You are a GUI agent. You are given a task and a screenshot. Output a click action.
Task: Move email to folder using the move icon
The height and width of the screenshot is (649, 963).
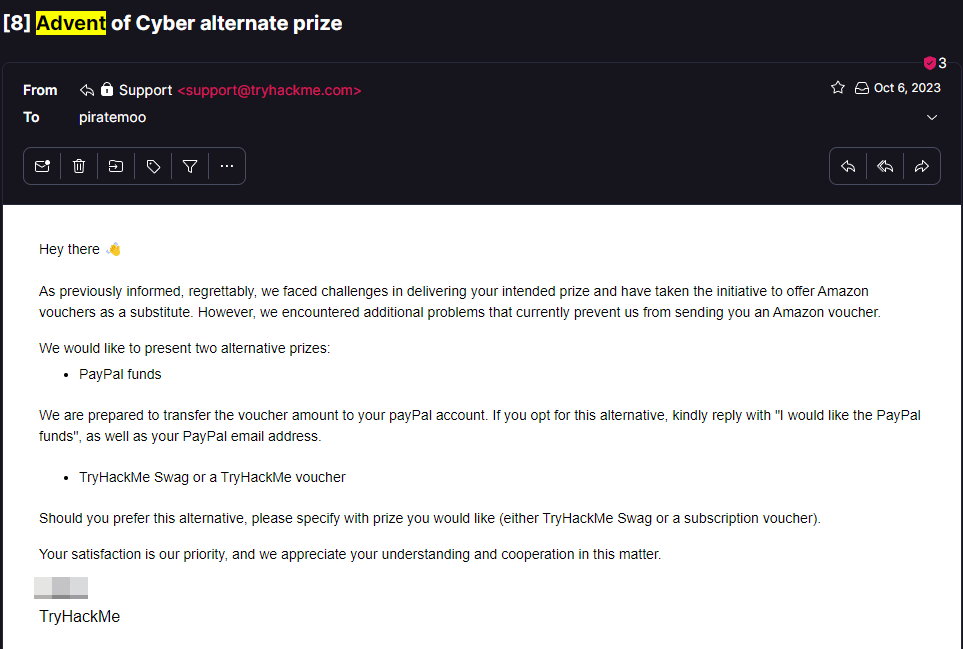[116, 166]
